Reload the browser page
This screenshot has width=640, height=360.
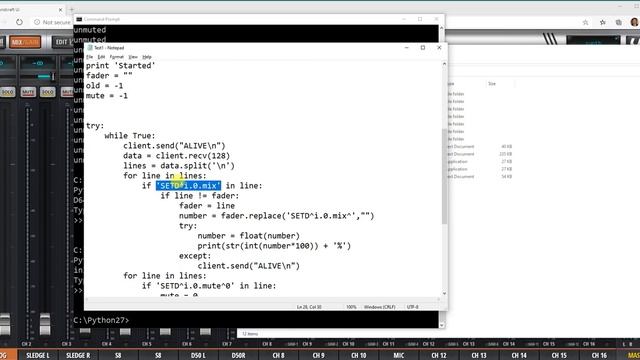click(19, 22)
